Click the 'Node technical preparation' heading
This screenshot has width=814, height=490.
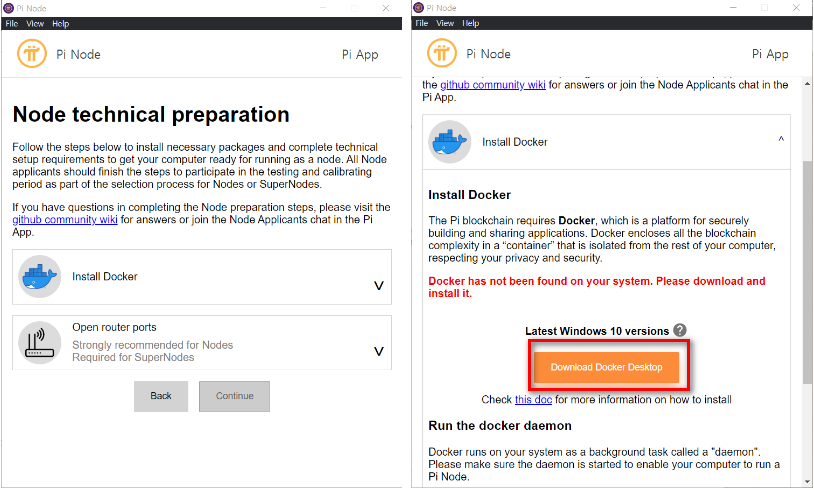[x=151, y=114]
